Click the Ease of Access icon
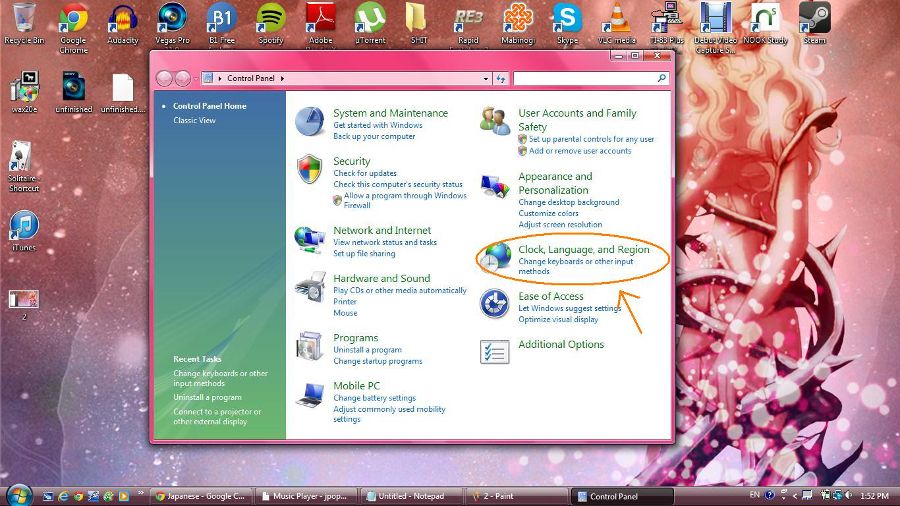 (495, 303)
